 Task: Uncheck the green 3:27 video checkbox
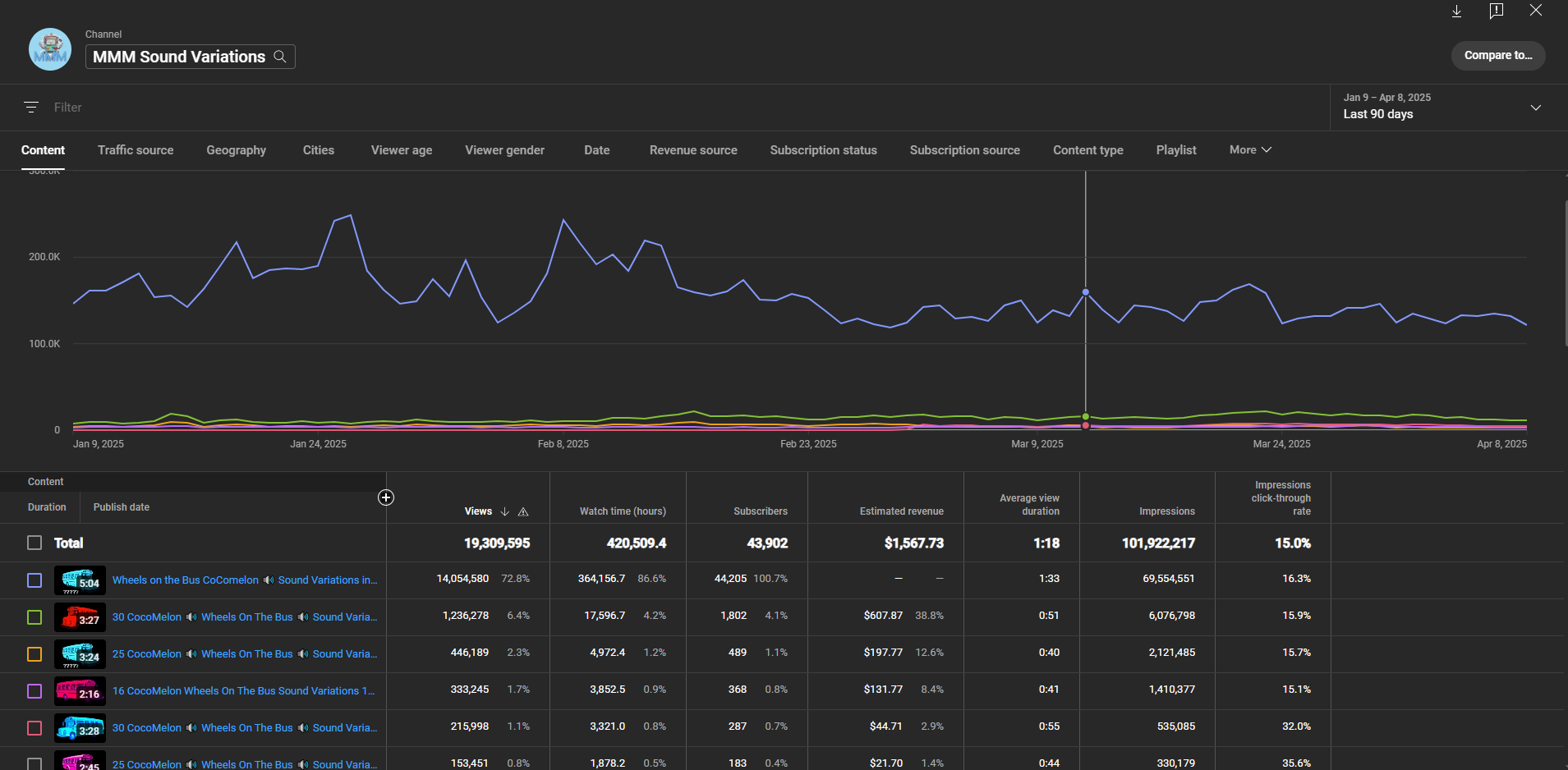(x=34, y=617)
